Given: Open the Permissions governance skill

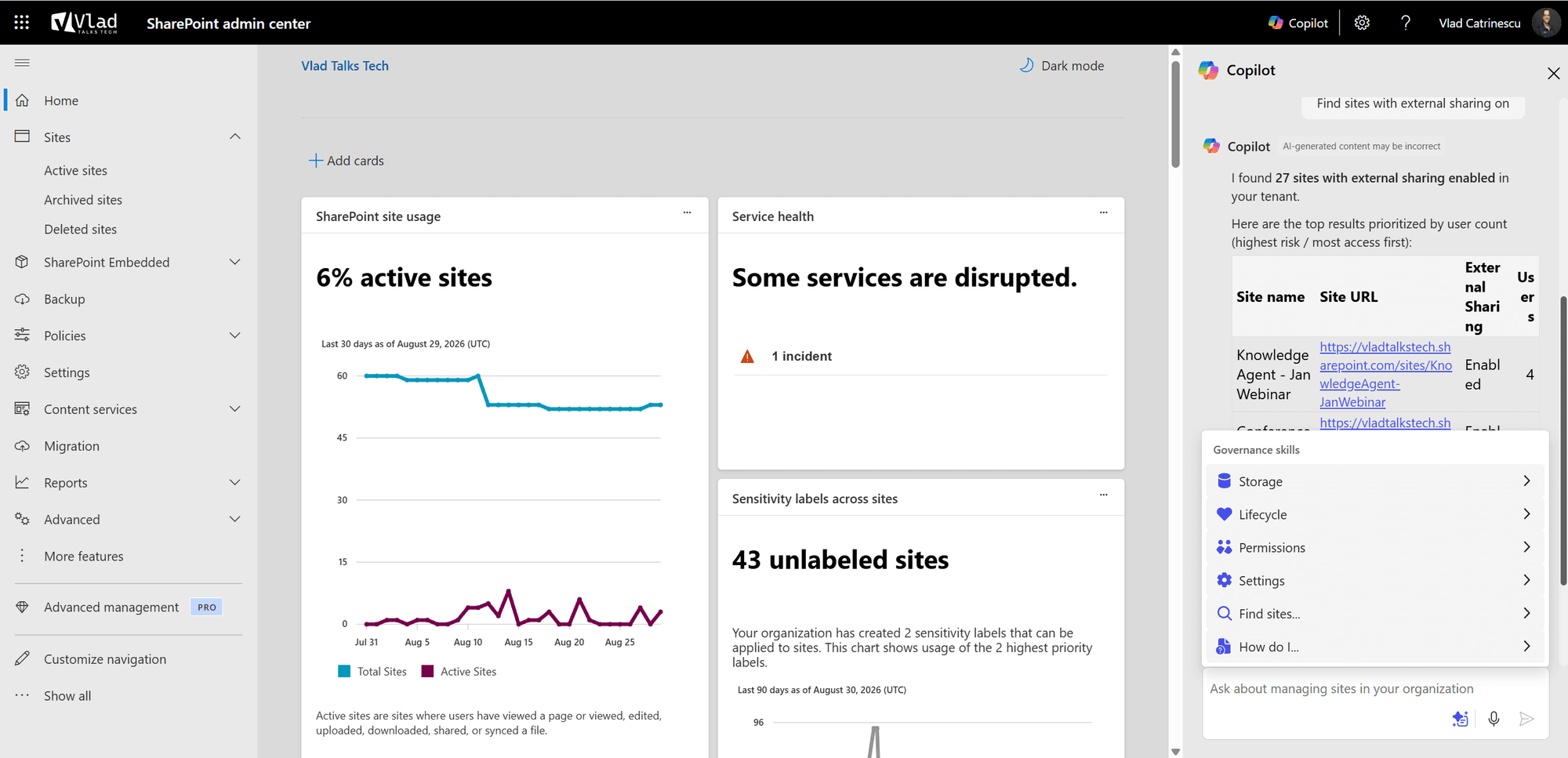Looking at the screenshot, I should (1374, 547).
